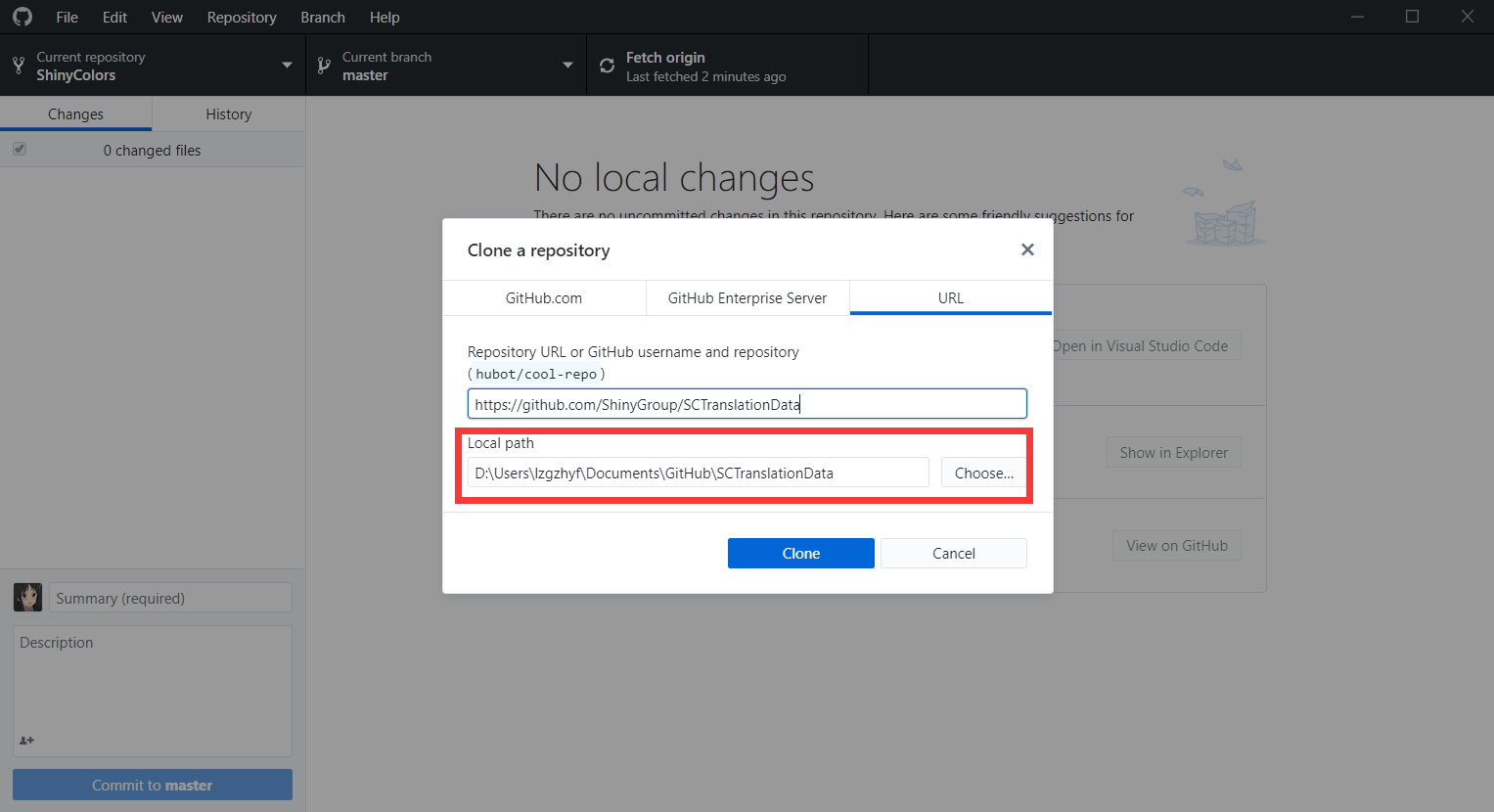The width and height of the screenshot is (1494, 812).
Task: Toggle the changed files select-all checkbox
Action: click(x=20, y=150)
